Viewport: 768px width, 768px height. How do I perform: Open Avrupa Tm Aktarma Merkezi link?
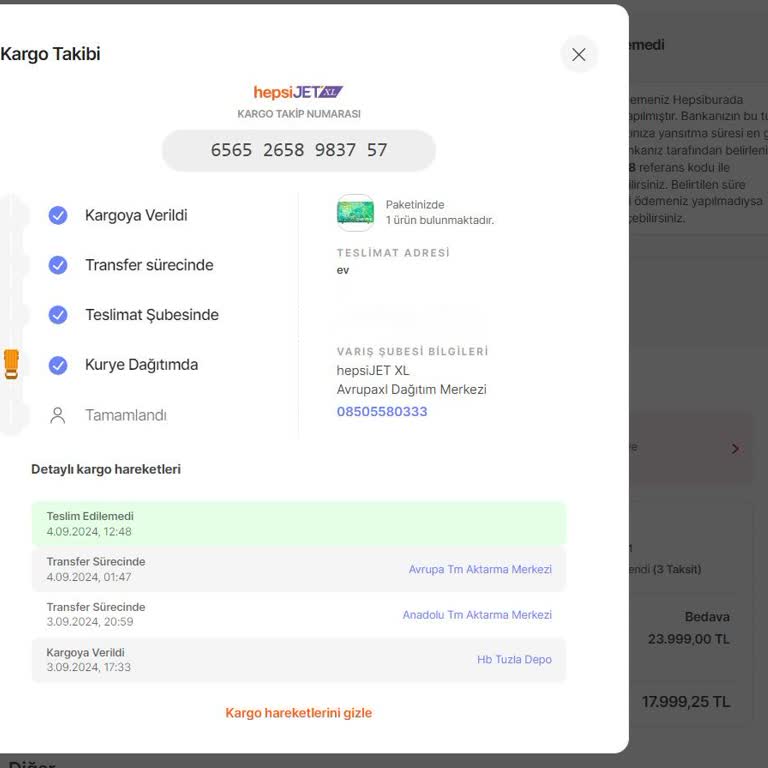[480, 570]
